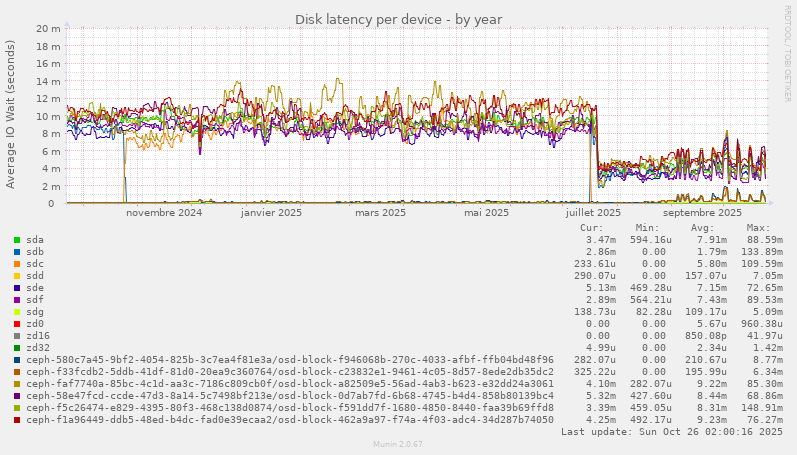Click the 'Max:' column header
This screenshot has width=797, height=455.
(758, 228)
